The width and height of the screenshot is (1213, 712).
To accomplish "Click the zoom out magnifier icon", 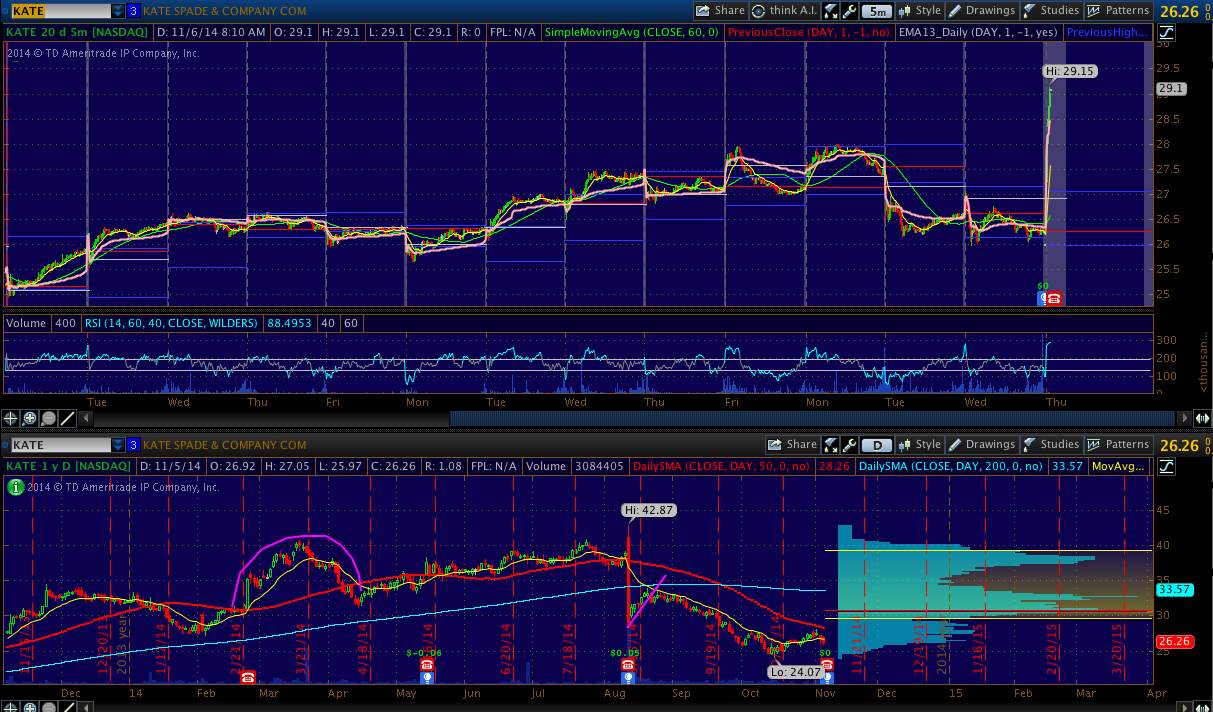I will tap(49, 418).
